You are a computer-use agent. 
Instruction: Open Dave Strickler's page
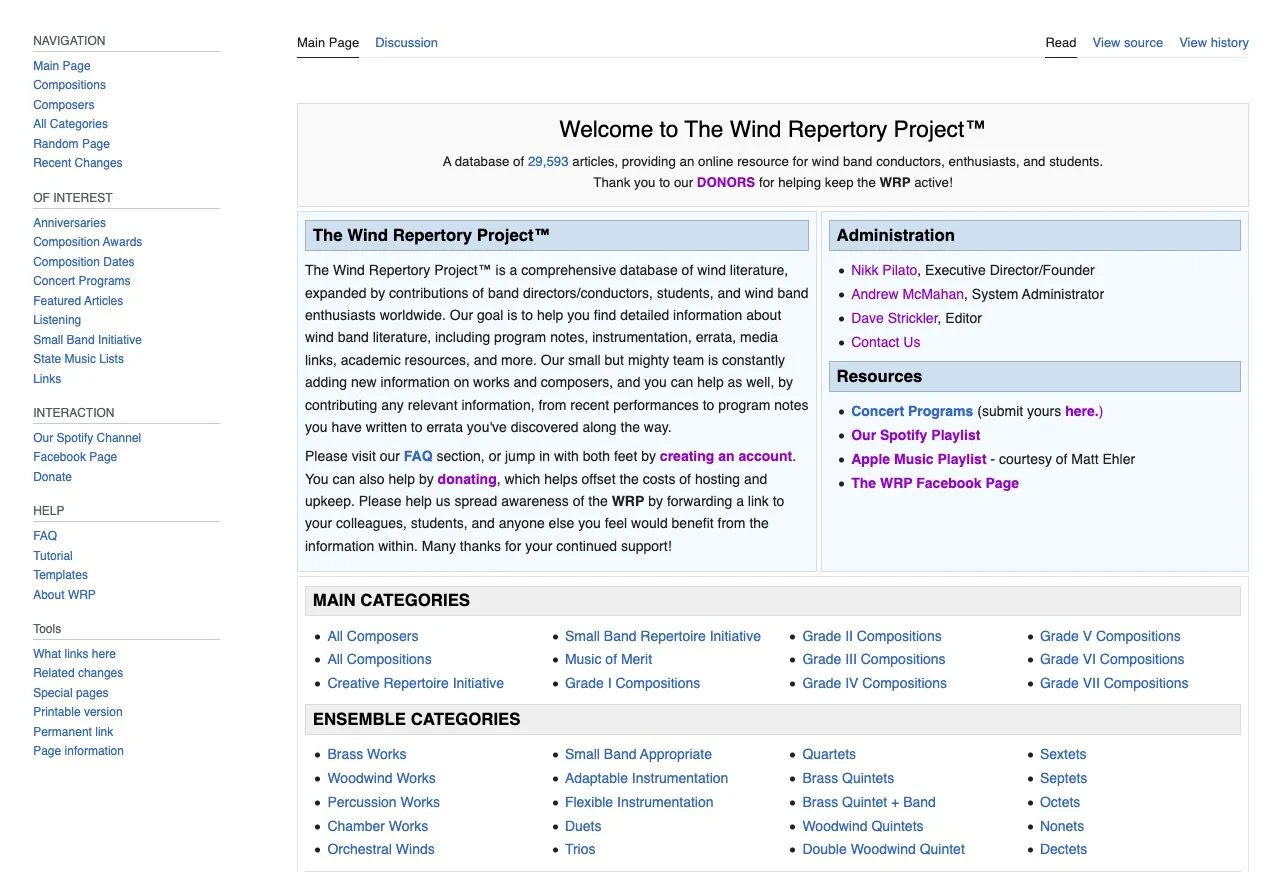[x=894, y=318]
